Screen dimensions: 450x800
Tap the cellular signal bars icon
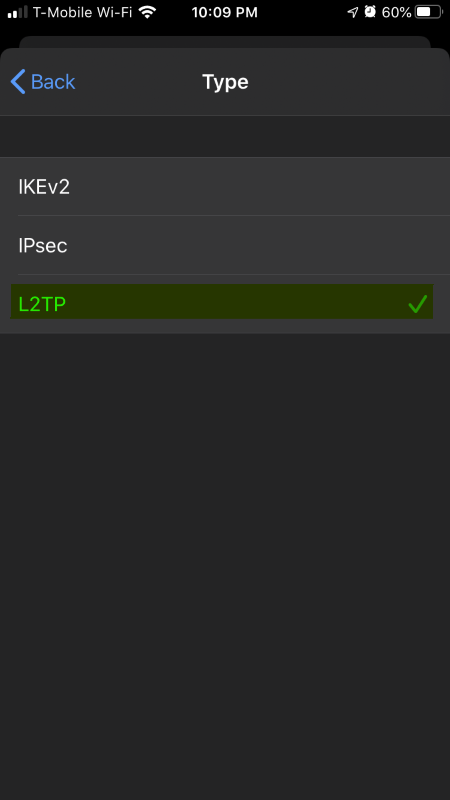point(17,12)
